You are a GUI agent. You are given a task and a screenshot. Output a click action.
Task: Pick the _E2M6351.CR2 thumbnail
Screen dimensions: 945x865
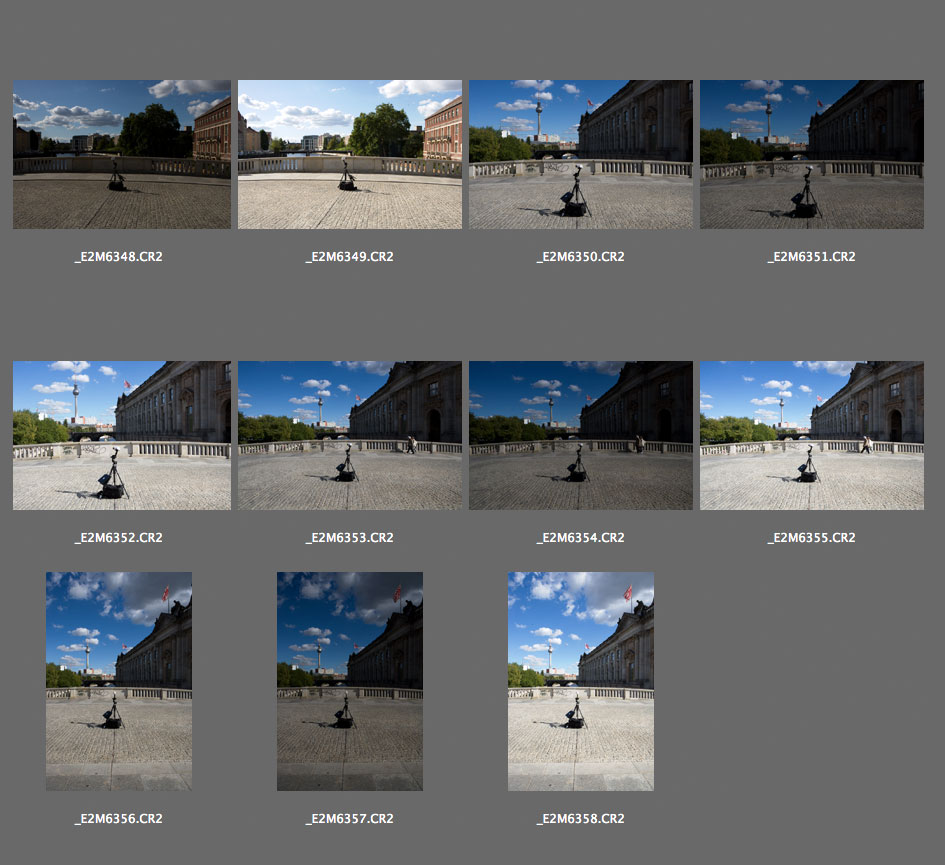point(812,154)
